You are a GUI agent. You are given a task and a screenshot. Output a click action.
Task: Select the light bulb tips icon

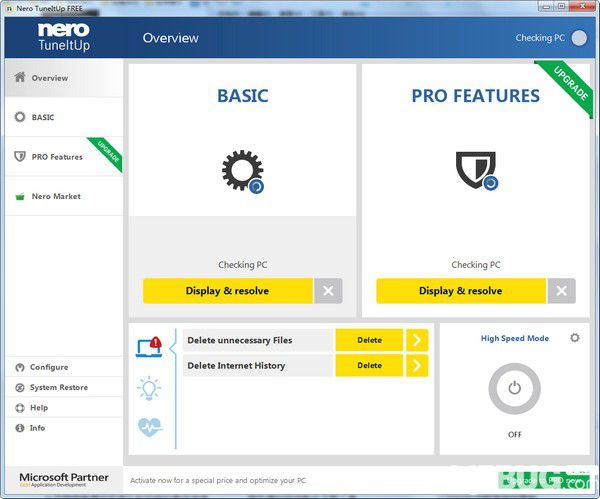tap(149, 388)
